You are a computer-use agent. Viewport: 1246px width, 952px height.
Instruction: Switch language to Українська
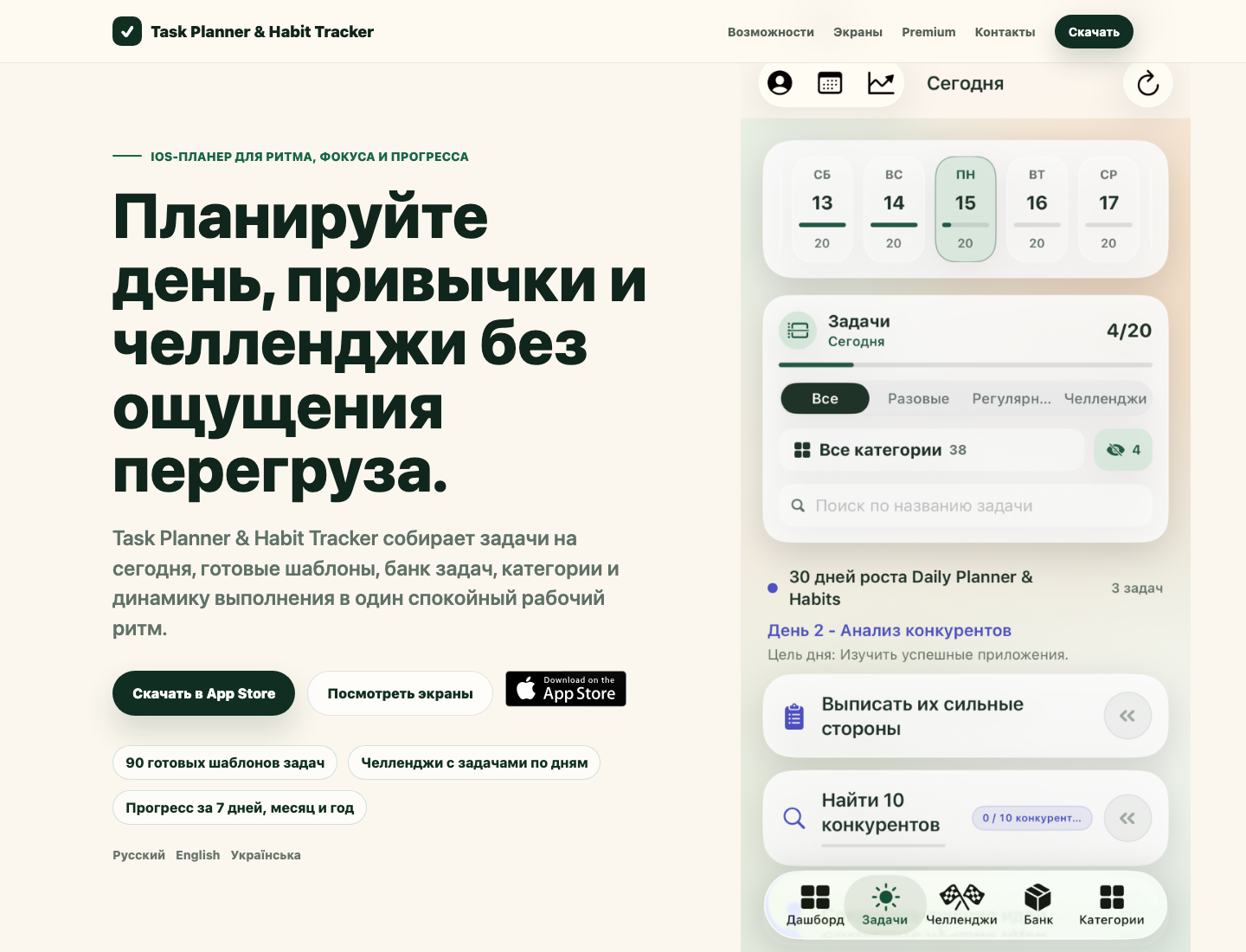tap(266, 855)
